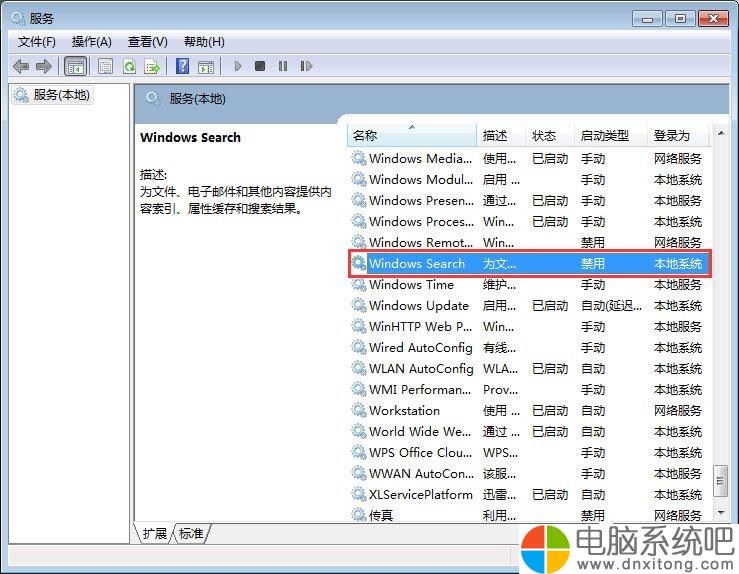Click 自动(延迟... startup type of Windows Update
The height and width of the screenshot is (574, 739).
(611, 305)
